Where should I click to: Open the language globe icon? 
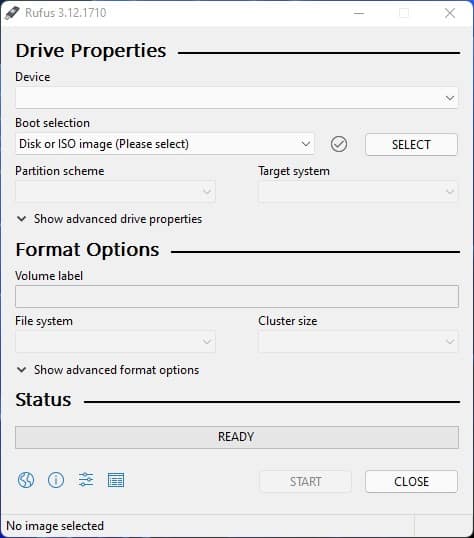26,480
